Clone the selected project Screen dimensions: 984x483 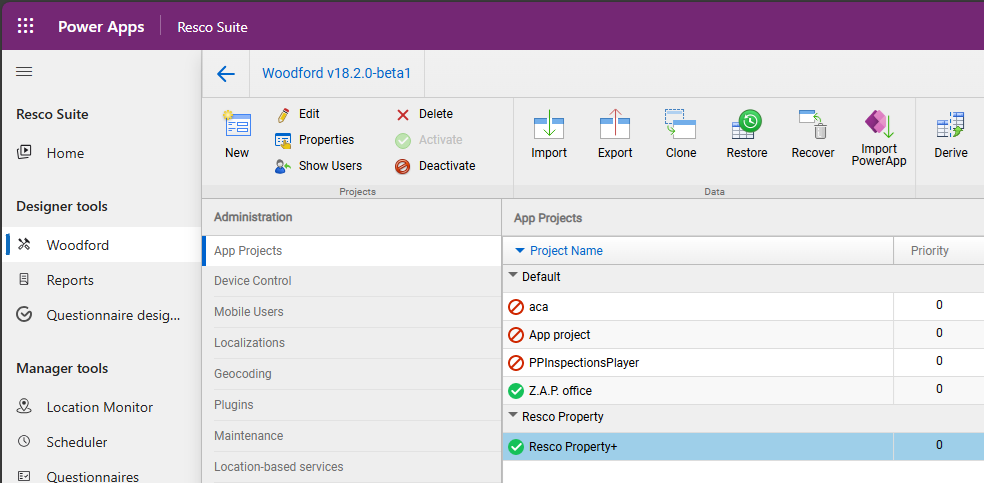681,126
